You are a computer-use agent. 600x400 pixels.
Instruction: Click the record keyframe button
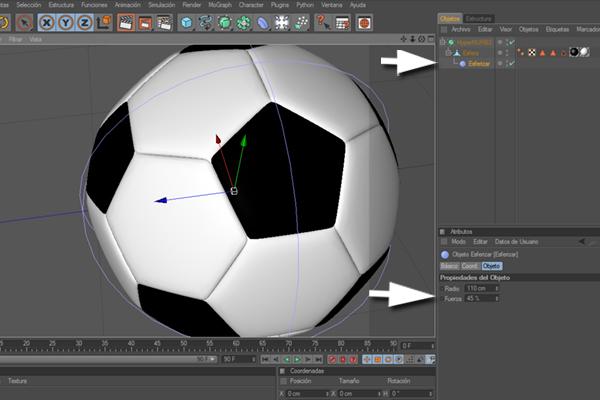332,359
